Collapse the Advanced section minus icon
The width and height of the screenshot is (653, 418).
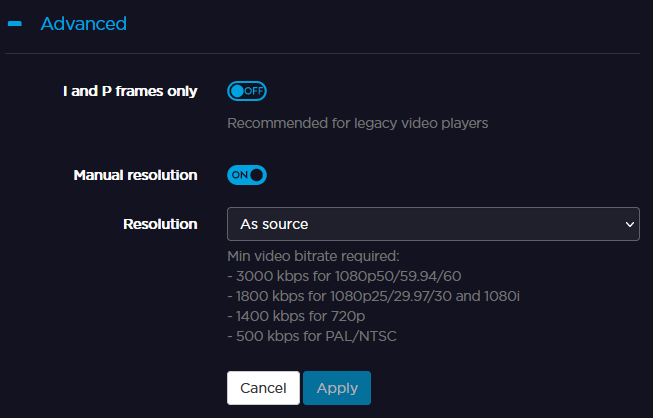pos(15,23)
